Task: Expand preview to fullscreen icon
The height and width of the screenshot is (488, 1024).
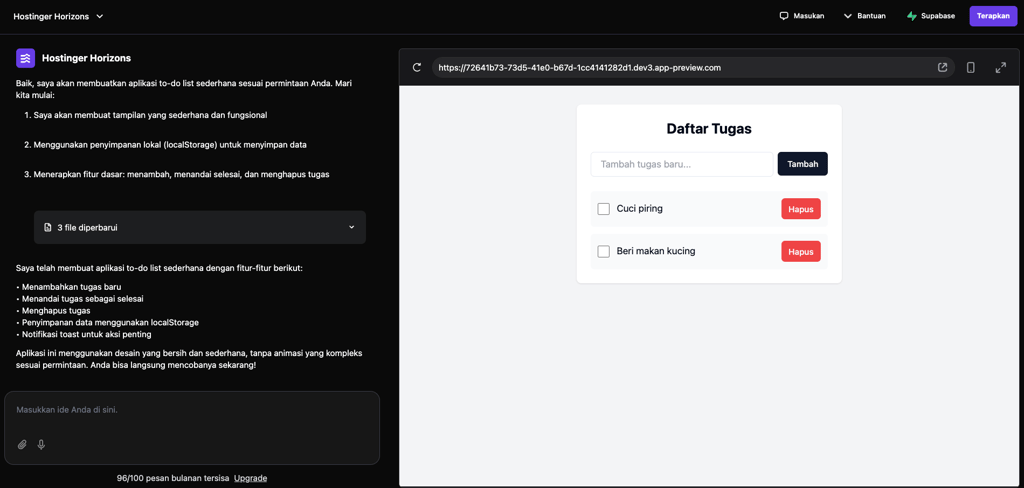Action: (x=1000, y=67)
